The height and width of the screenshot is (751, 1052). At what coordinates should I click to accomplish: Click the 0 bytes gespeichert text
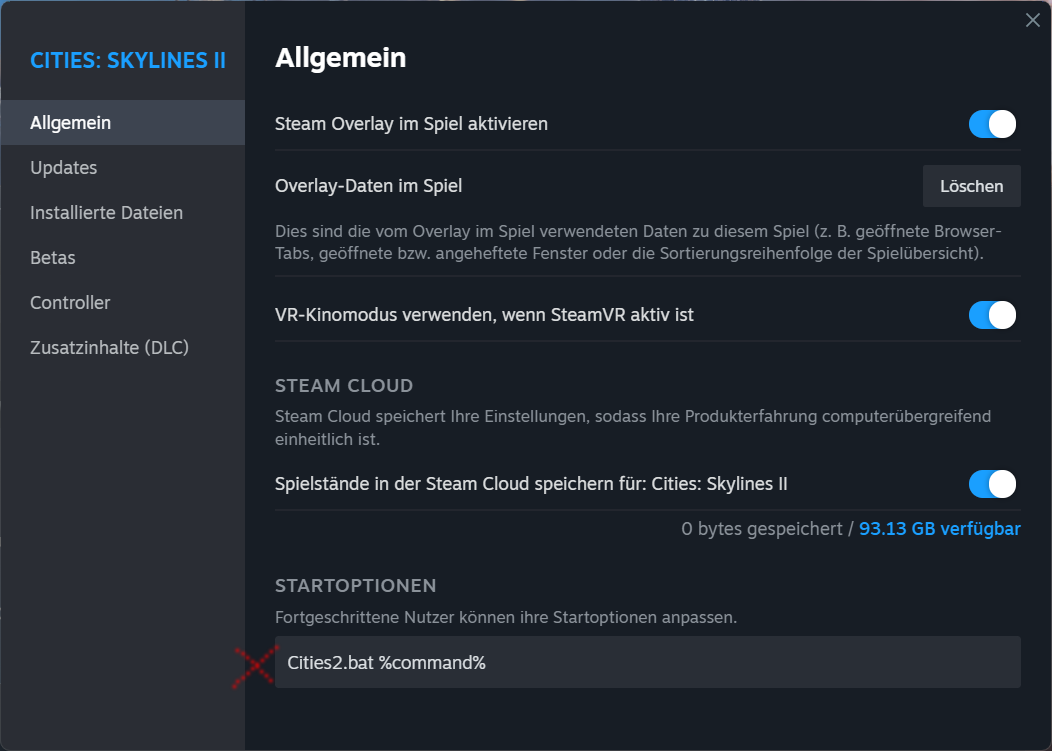(x=761, y=529)
